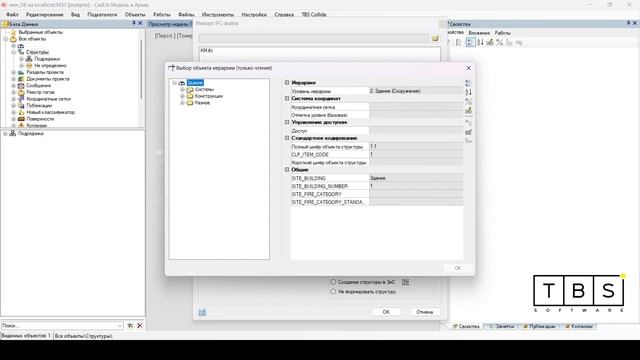Click filter icon beside the Поиск field
Viewport: 640px width, 360px height.
pyautogui.click(x=130, y=326)
